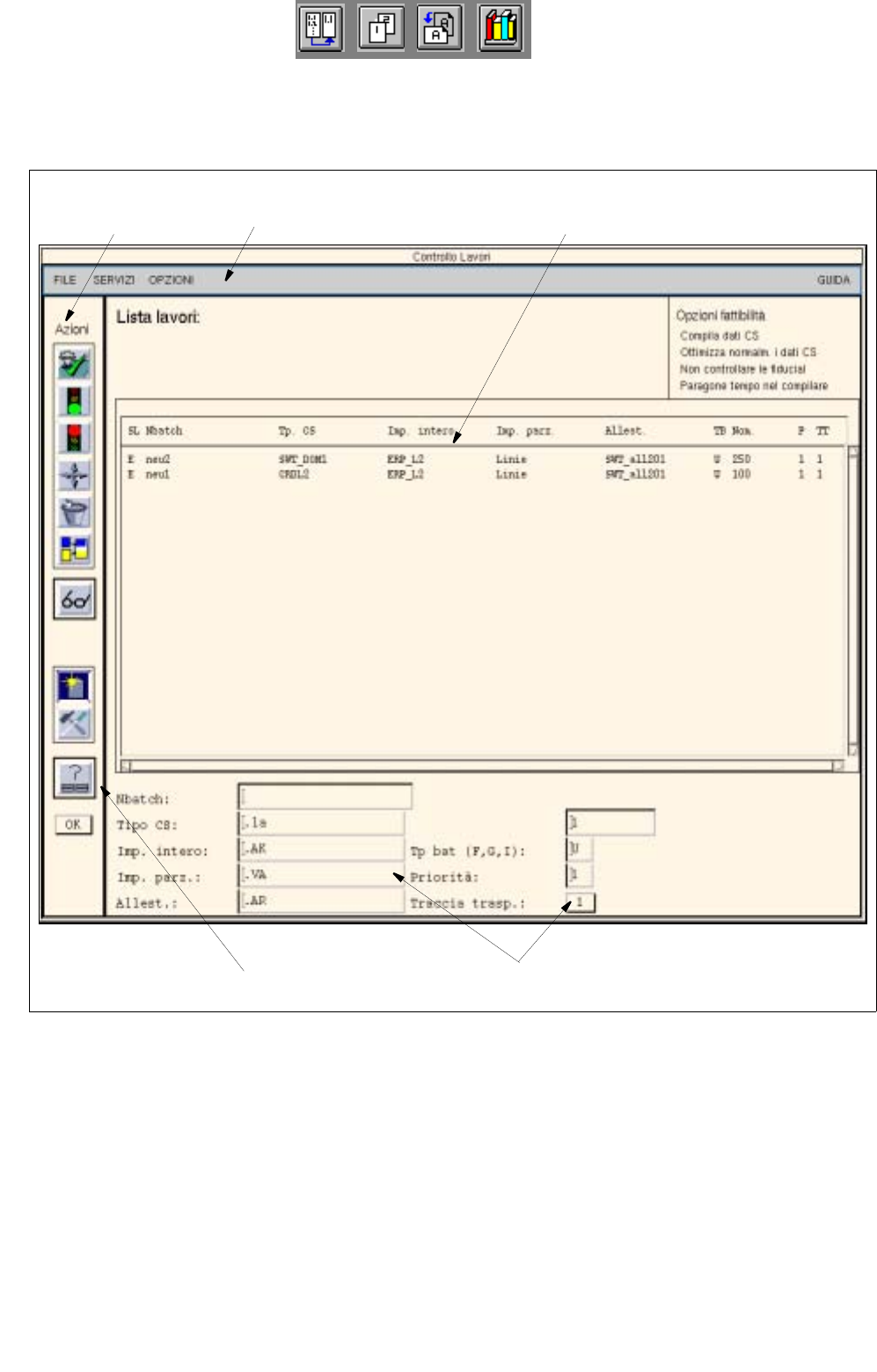Screen dimensions: 877x1372
Task: Click the Priorità input field
Action: (579, 874)
